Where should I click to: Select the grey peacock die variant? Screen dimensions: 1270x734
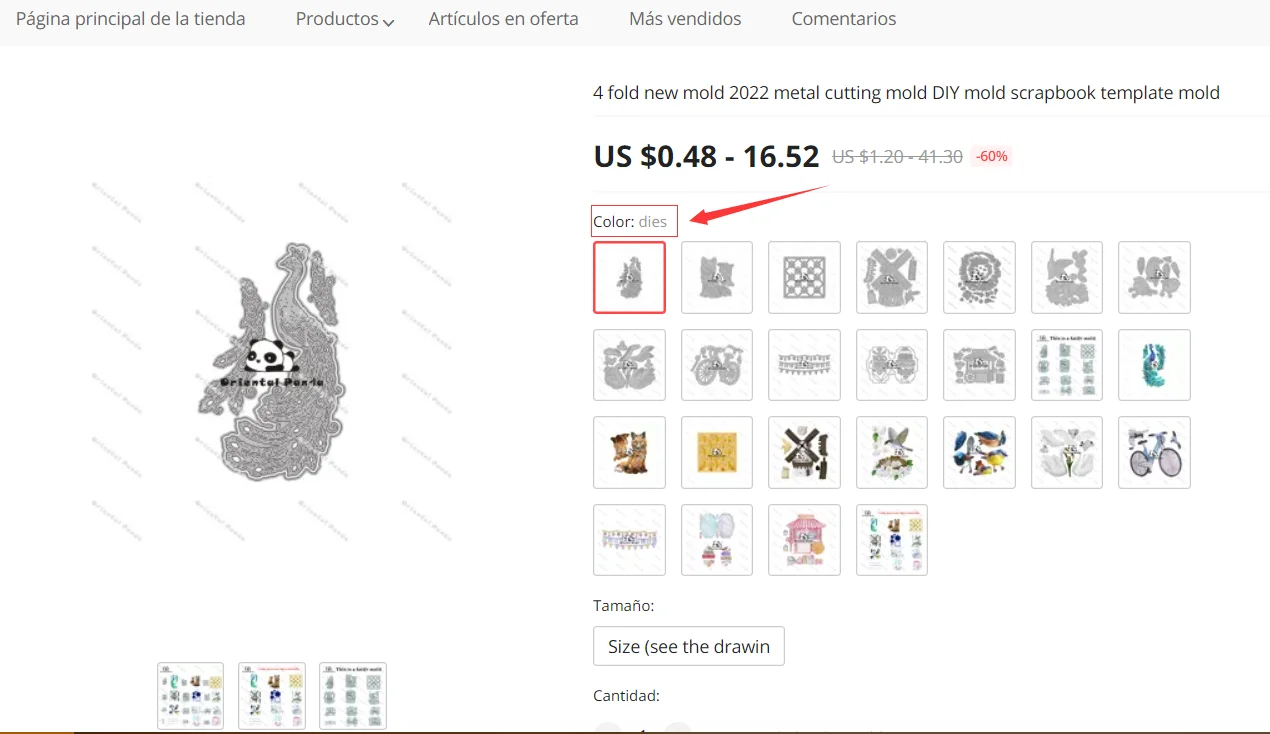click(x=629, y=277)
